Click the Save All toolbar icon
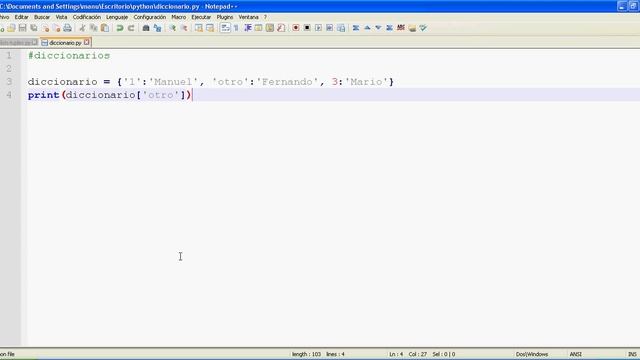The height and width of the screenshot is (360, 640). [x=34, y=28]
